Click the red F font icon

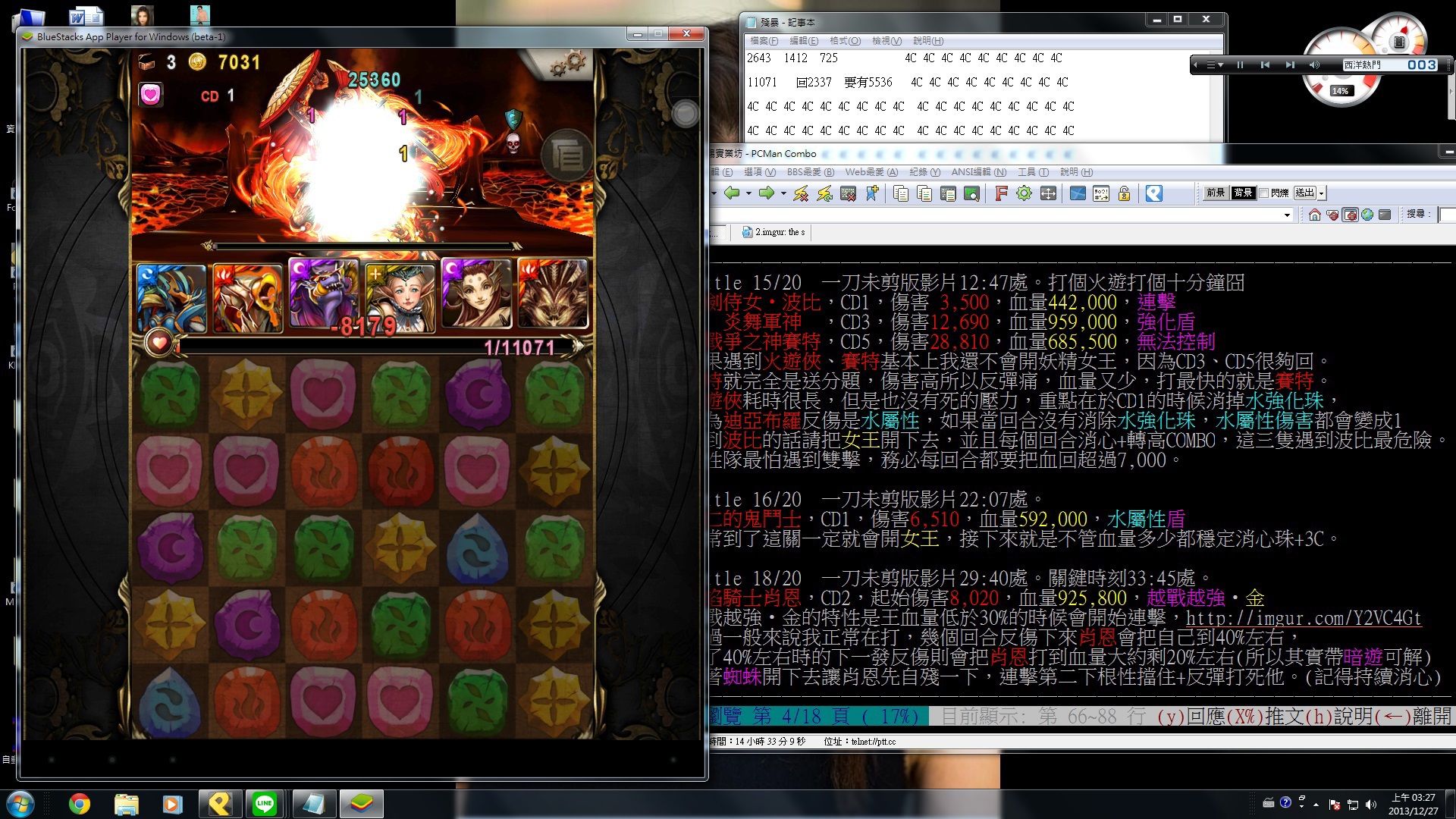pyautogui.click(x=1000, y=193)
